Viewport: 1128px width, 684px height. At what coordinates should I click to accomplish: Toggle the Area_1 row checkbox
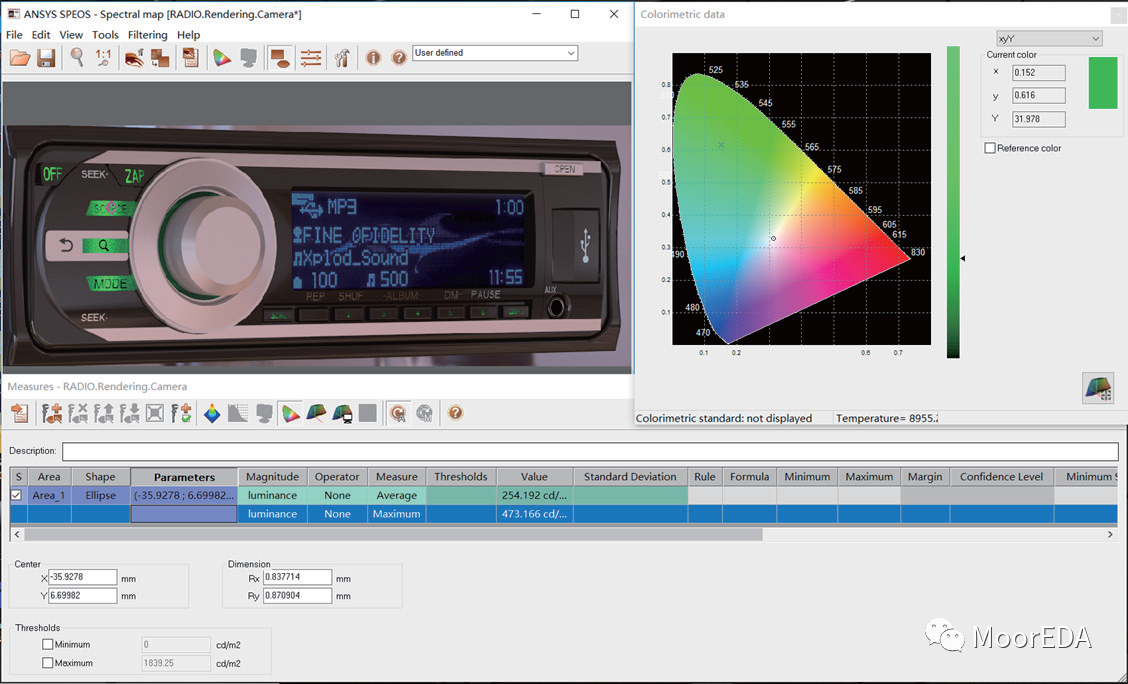17,495
